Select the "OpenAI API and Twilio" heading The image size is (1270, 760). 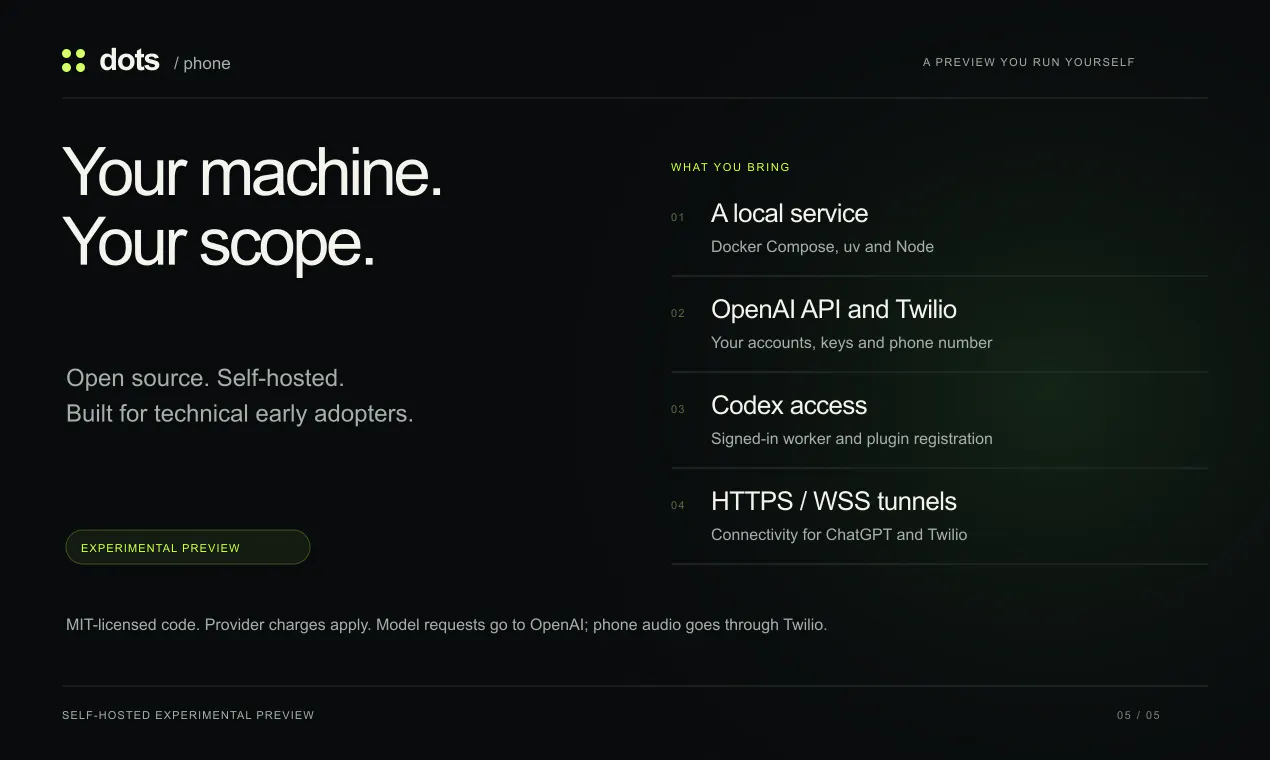tap(834, 309)
